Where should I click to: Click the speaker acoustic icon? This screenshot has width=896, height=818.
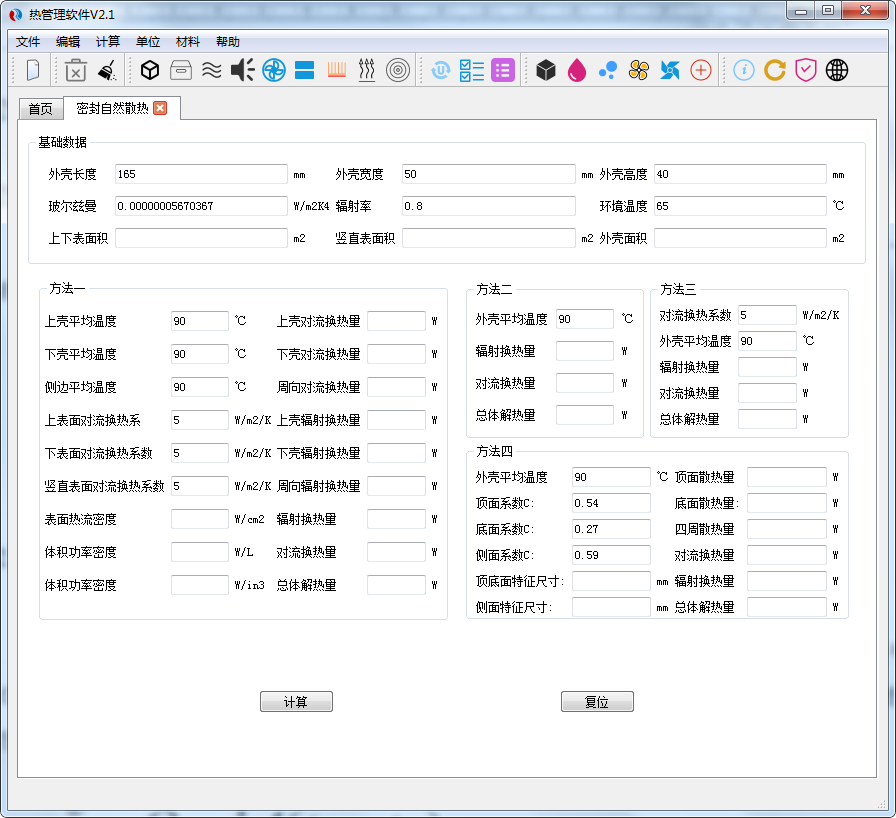(x=243, y=70)
